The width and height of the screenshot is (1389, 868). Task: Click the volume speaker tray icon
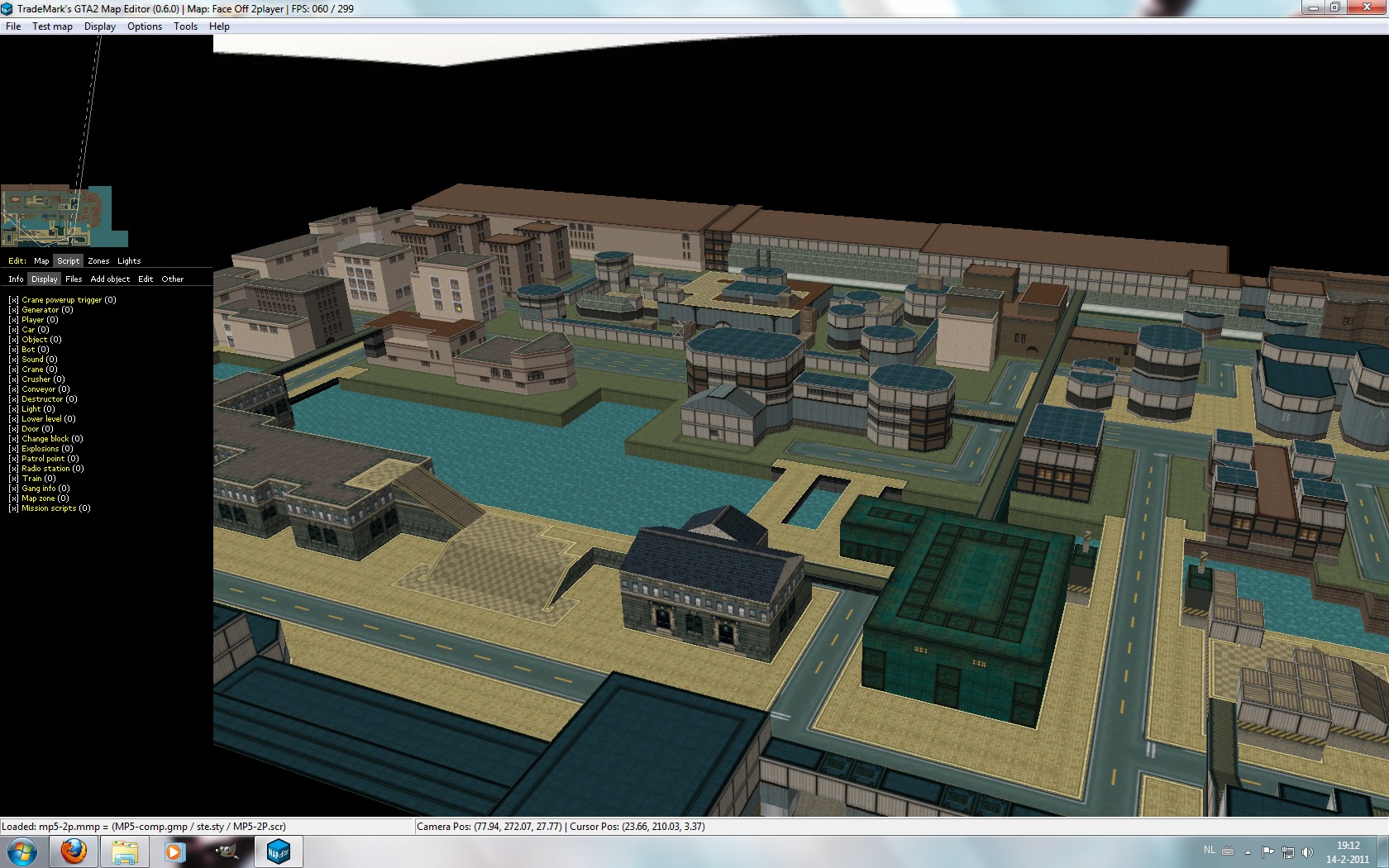pyautogui.click(x=1307, y=851)
